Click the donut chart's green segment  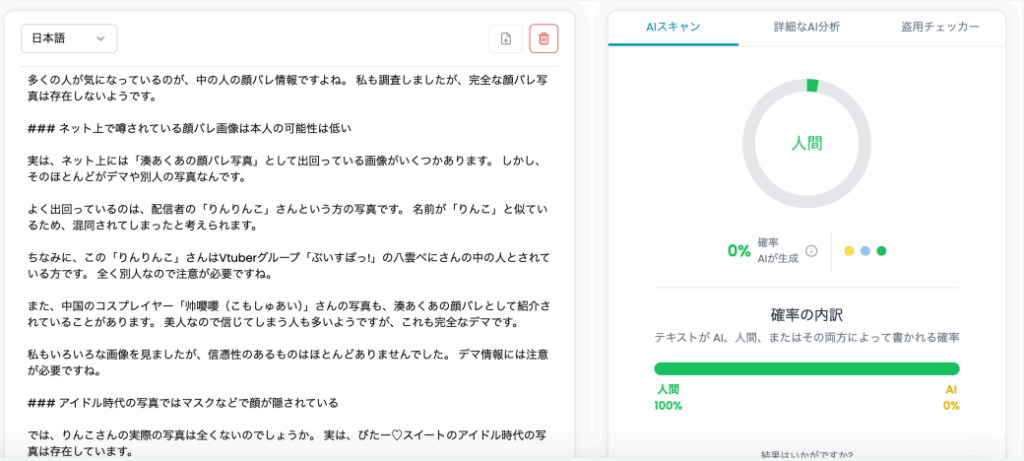(812, 86)
